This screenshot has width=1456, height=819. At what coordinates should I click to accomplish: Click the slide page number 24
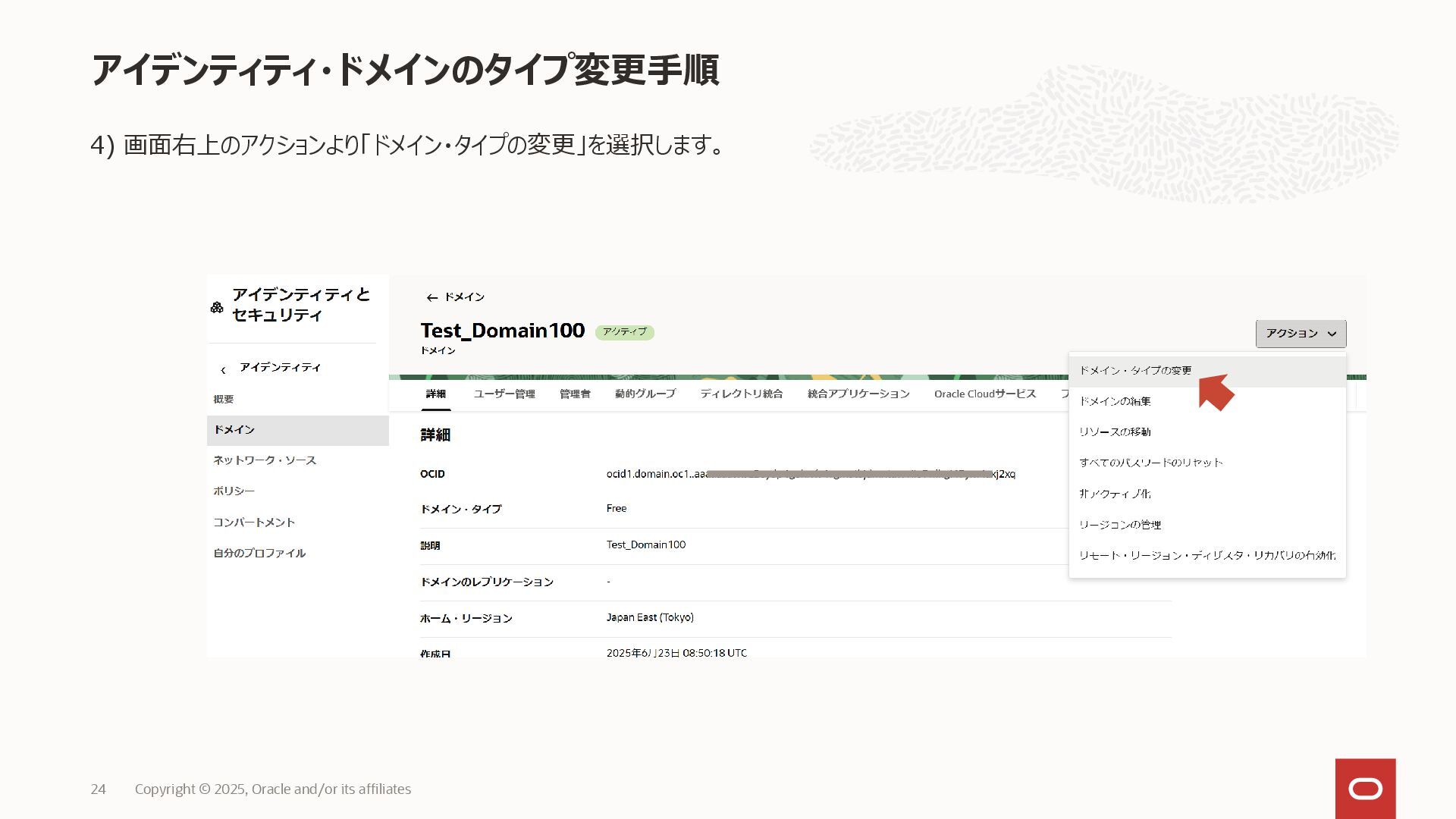coord(99,789)
